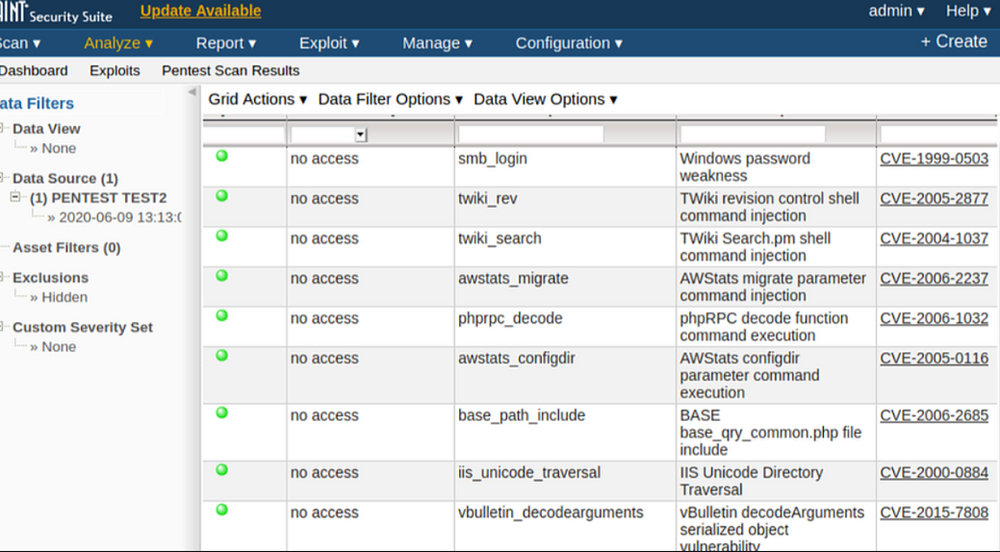Open CVE-2006-1032 link

click(x=934, y=318)
